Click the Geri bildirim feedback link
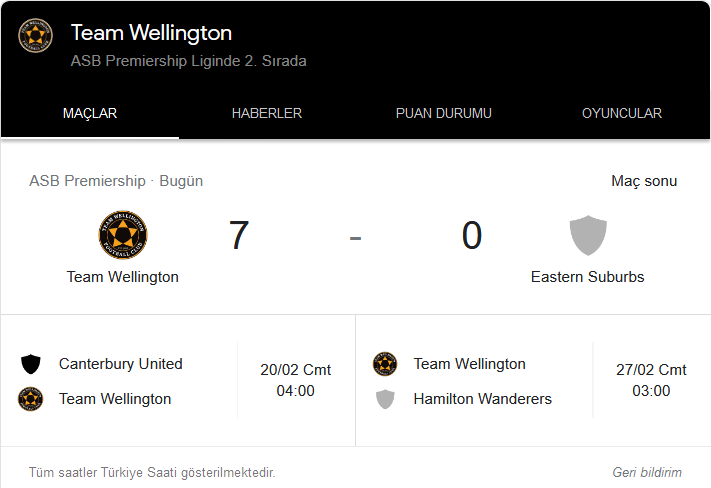711x488 pixels. click(647, 473)
